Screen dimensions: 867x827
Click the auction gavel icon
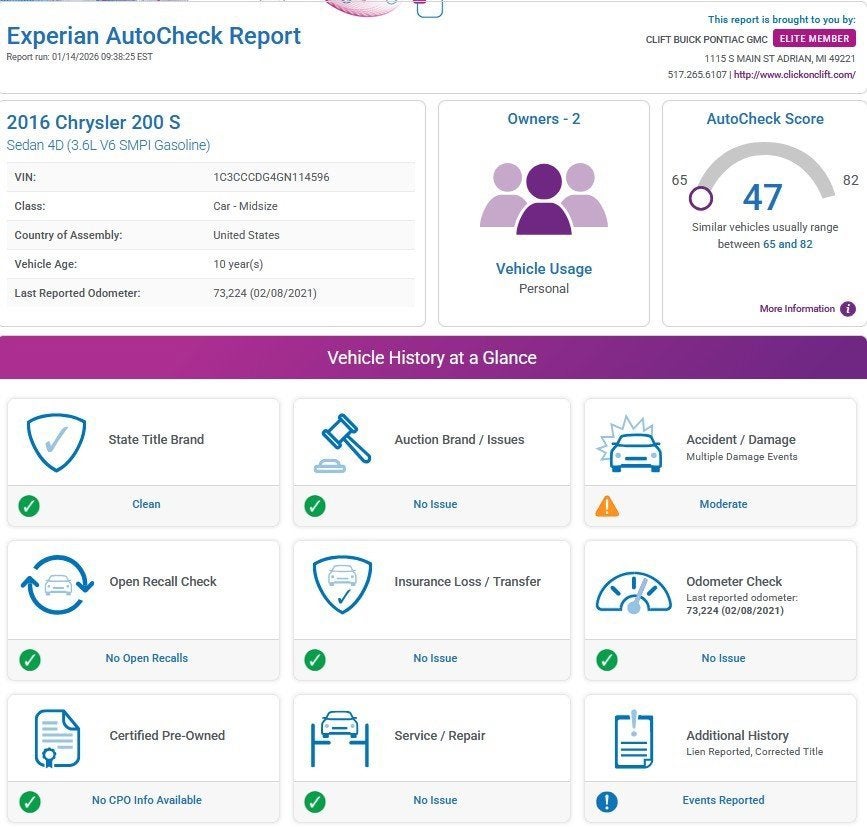pyautogui.click(x=343, y=442)
